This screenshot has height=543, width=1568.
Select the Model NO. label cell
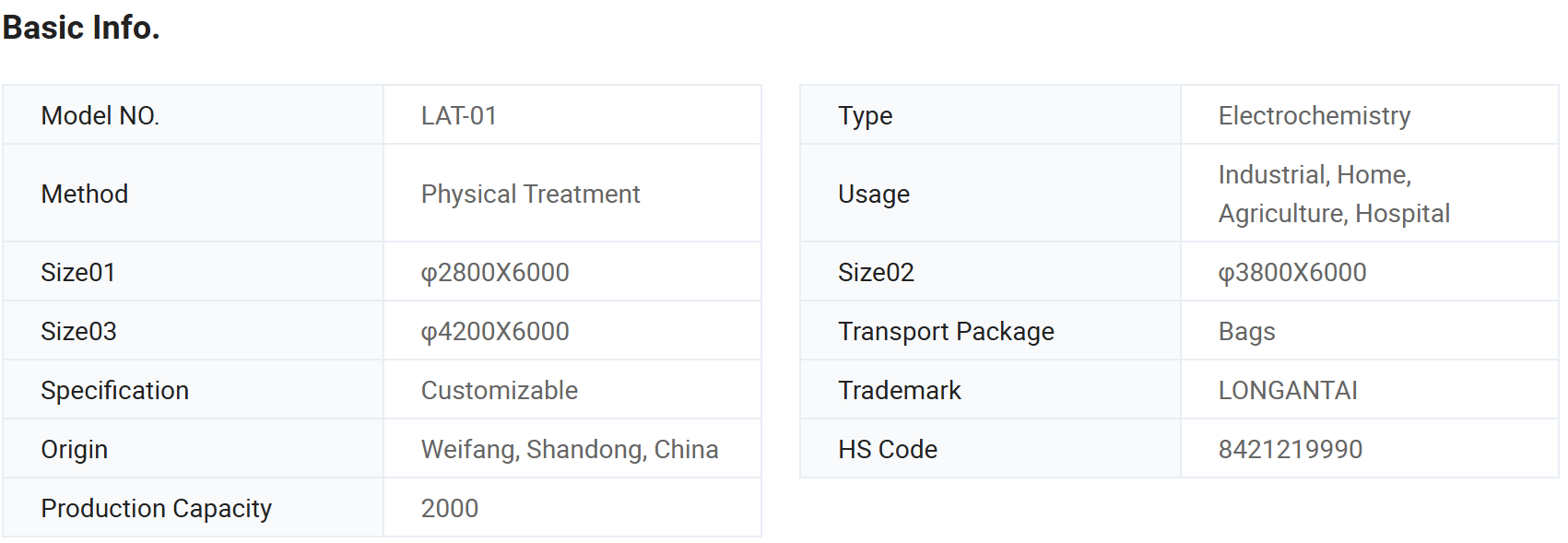(x=193, y=115)
